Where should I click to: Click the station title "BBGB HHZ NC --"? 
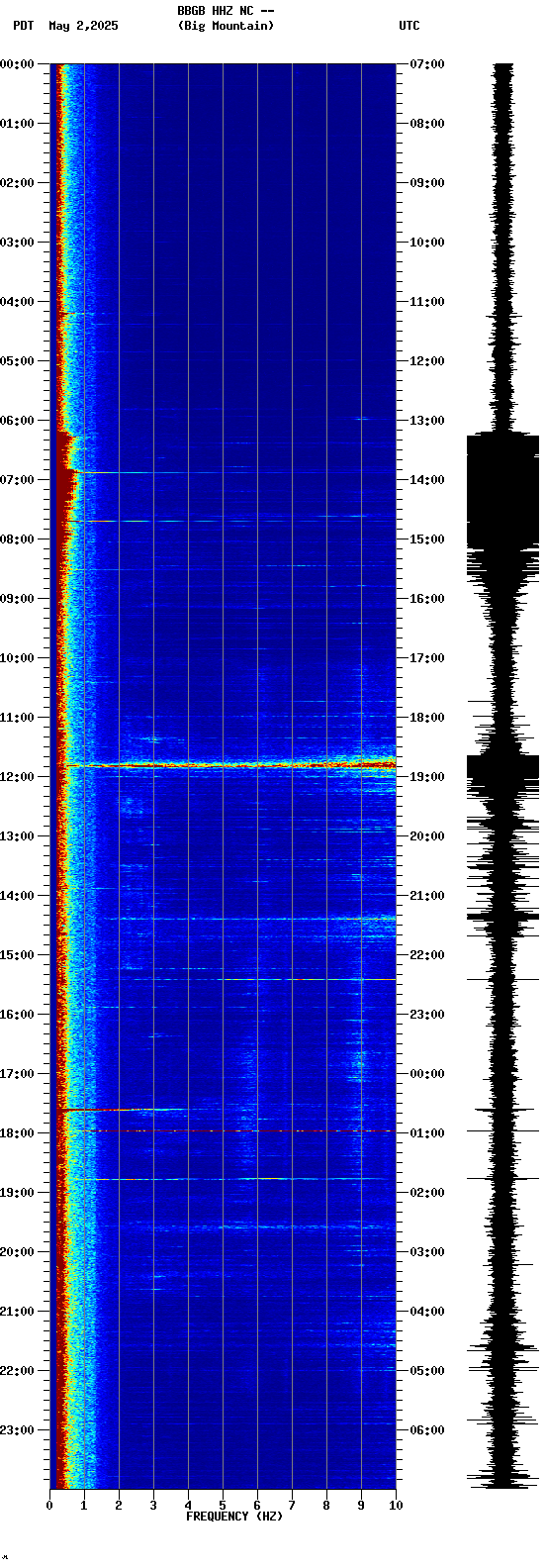pos(226,11)
